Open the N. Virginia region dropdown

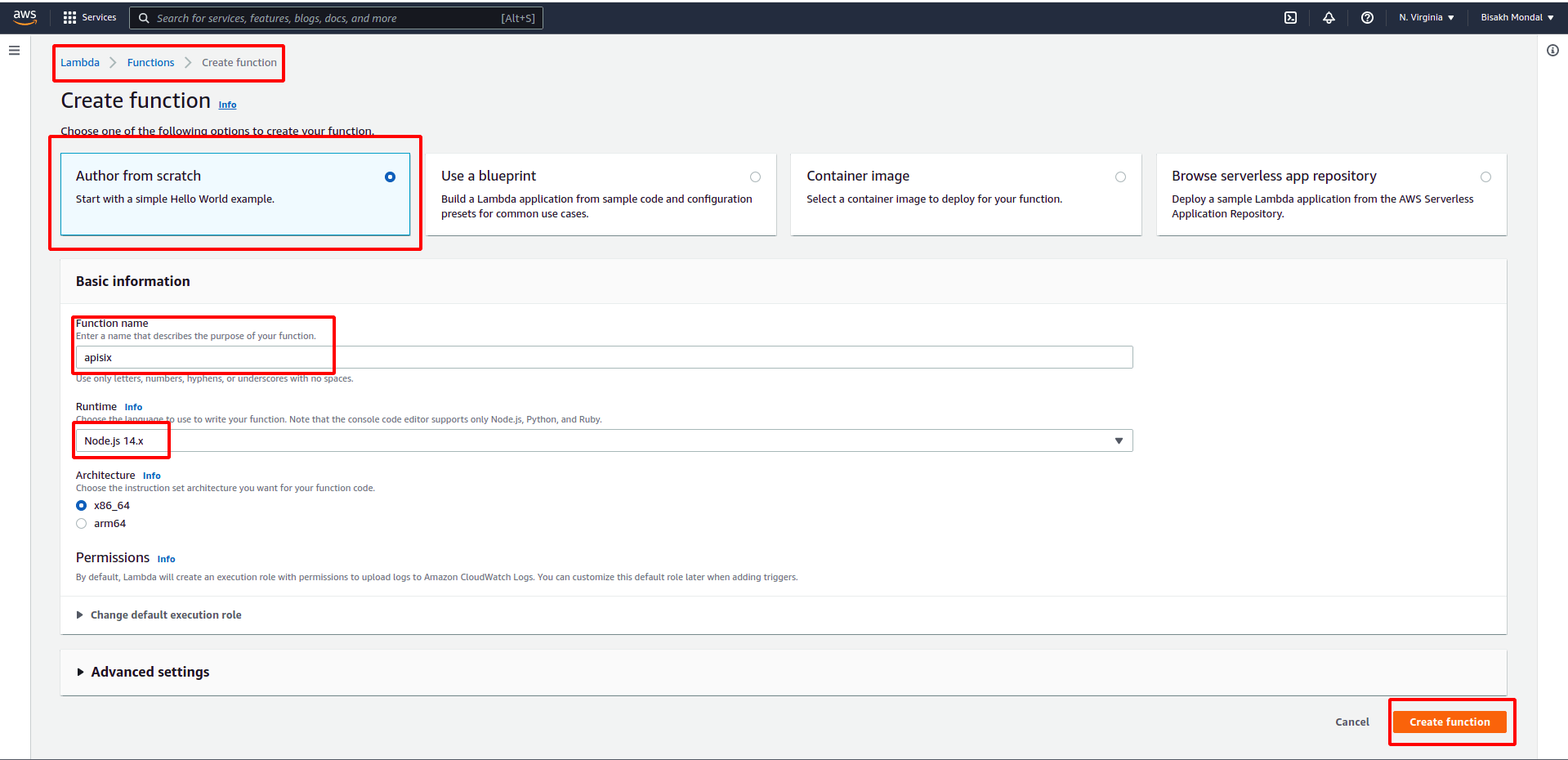[1426, 17]
